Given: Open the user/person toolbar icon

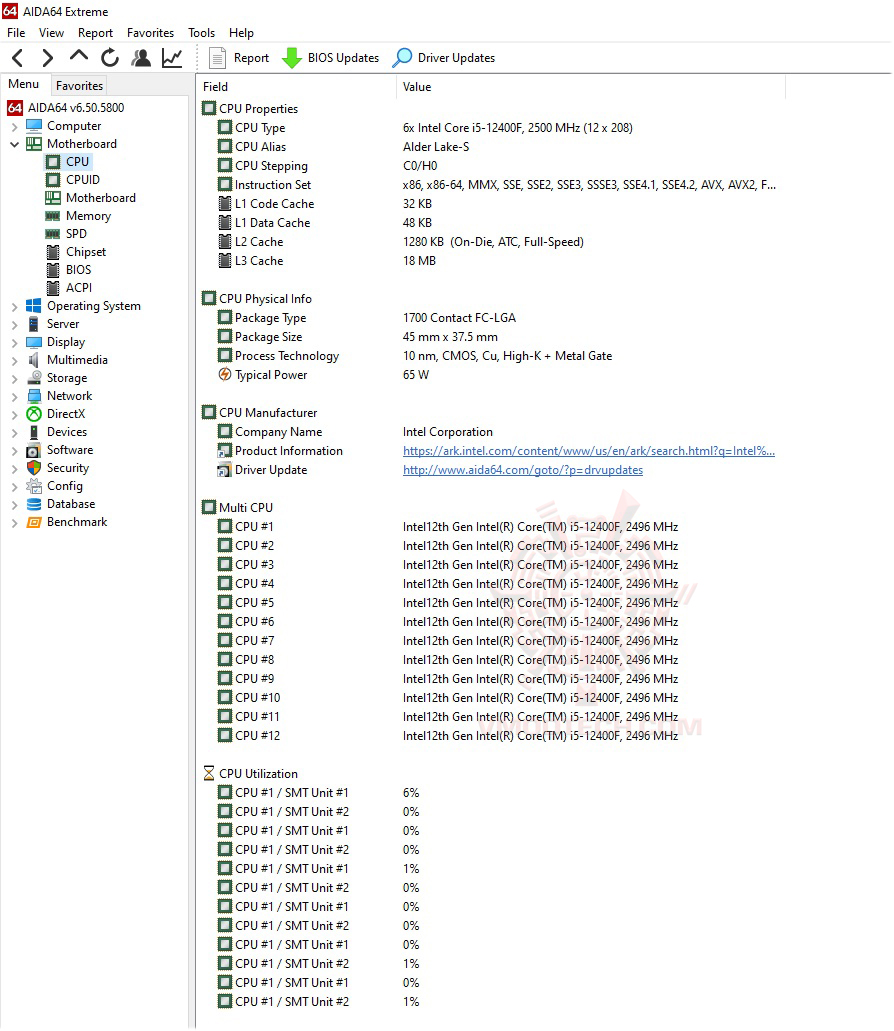Looking at the screenshot, I should coord(141,58).
